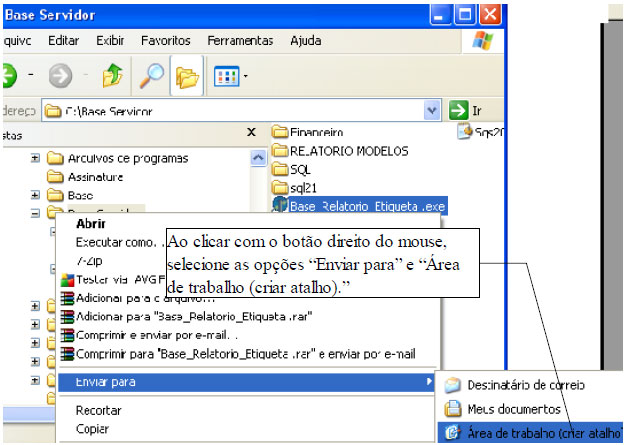
Task: Click the green Back navigation arrow
Action: (x=9, y=75)
